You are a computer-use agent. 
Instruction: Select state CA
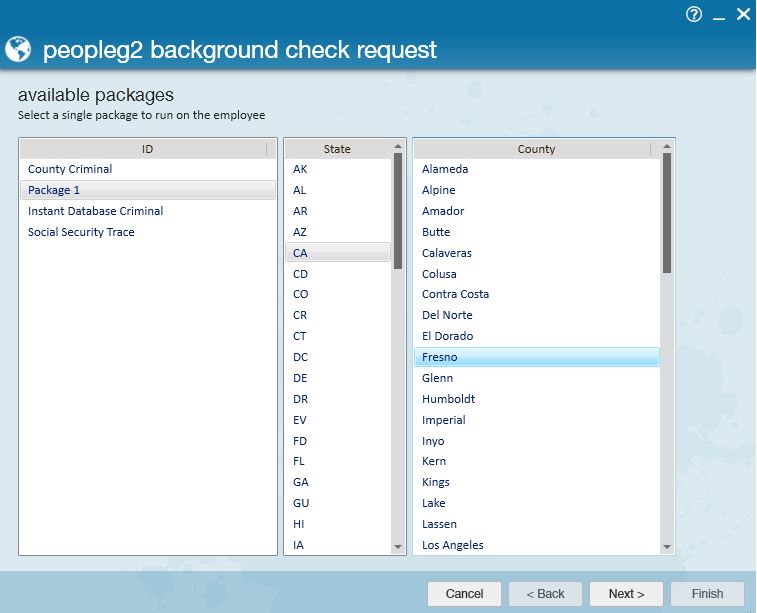337,253
